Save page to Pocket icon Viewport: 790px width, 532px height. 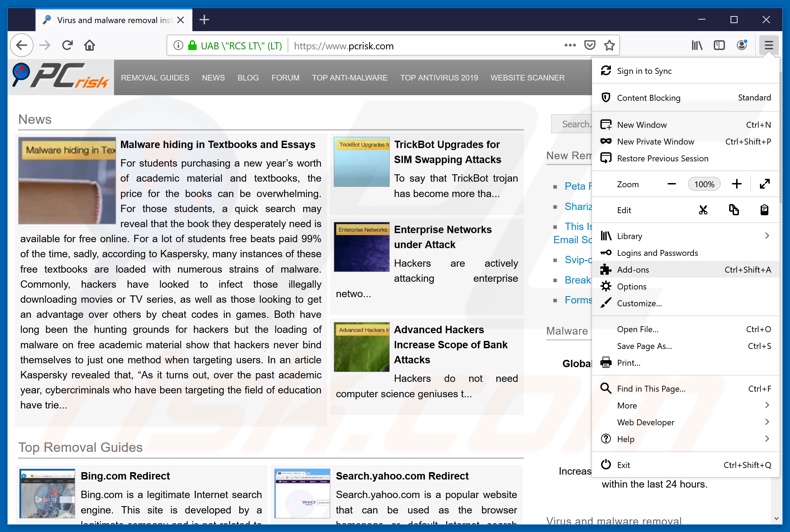[589, 45]
